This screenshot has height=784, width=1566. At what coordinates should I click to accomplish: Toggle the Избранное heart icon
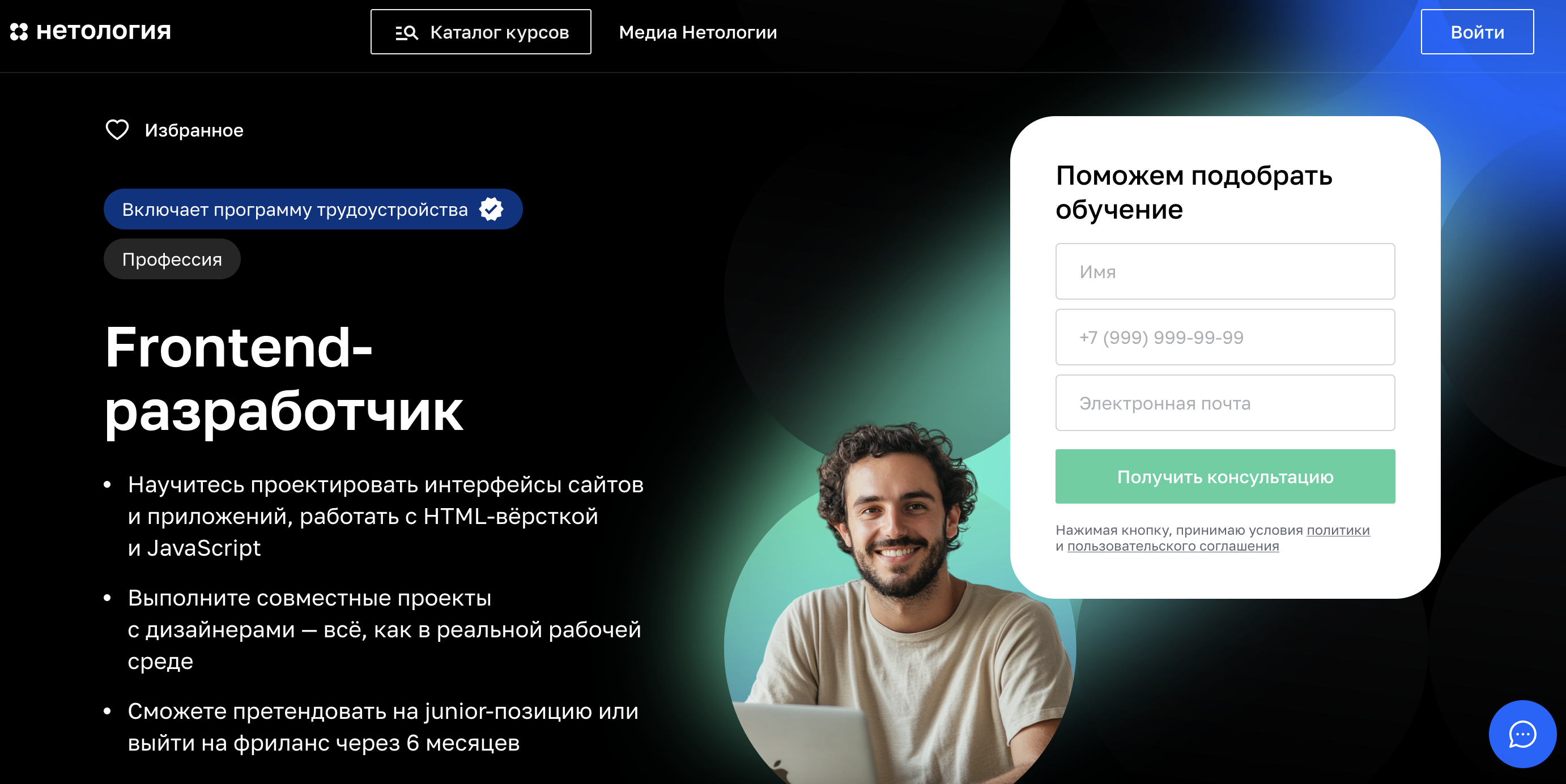pyautogui.click(x=117, y=130)
